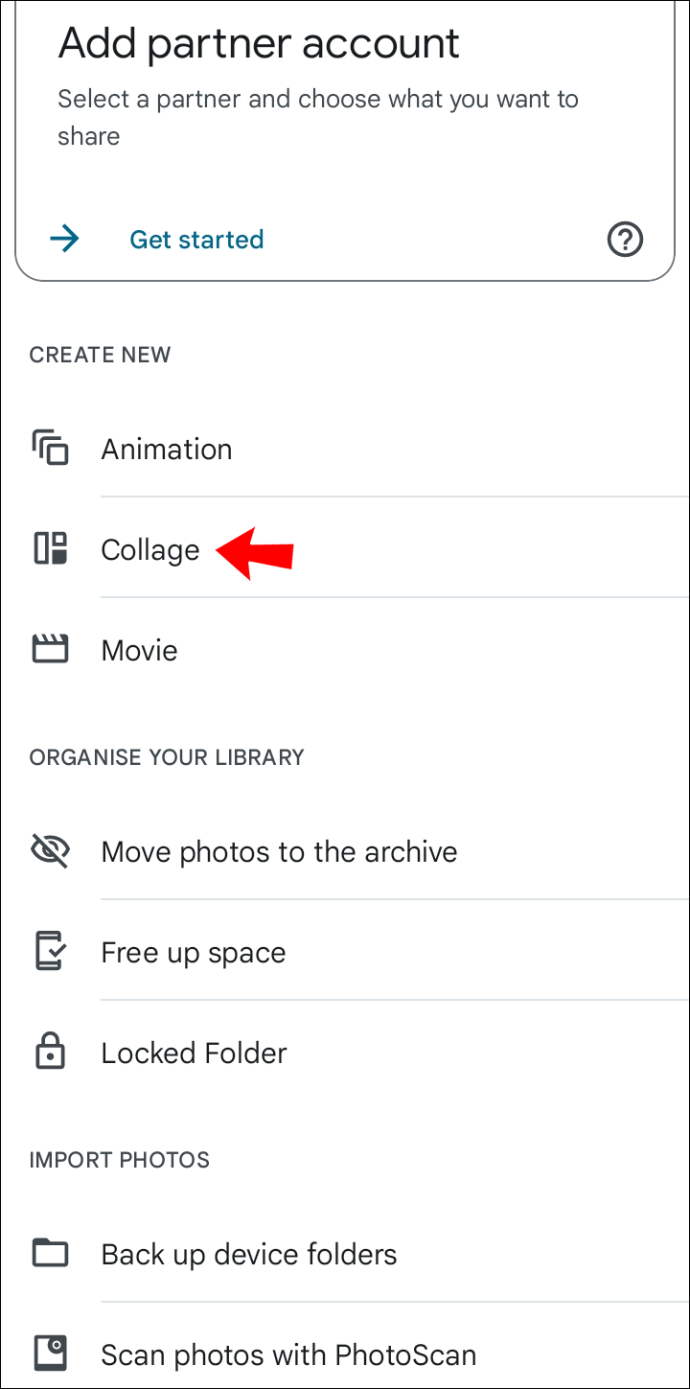Tap the arrow beside Get started
690x1389 pixels.
click(65, 239)
